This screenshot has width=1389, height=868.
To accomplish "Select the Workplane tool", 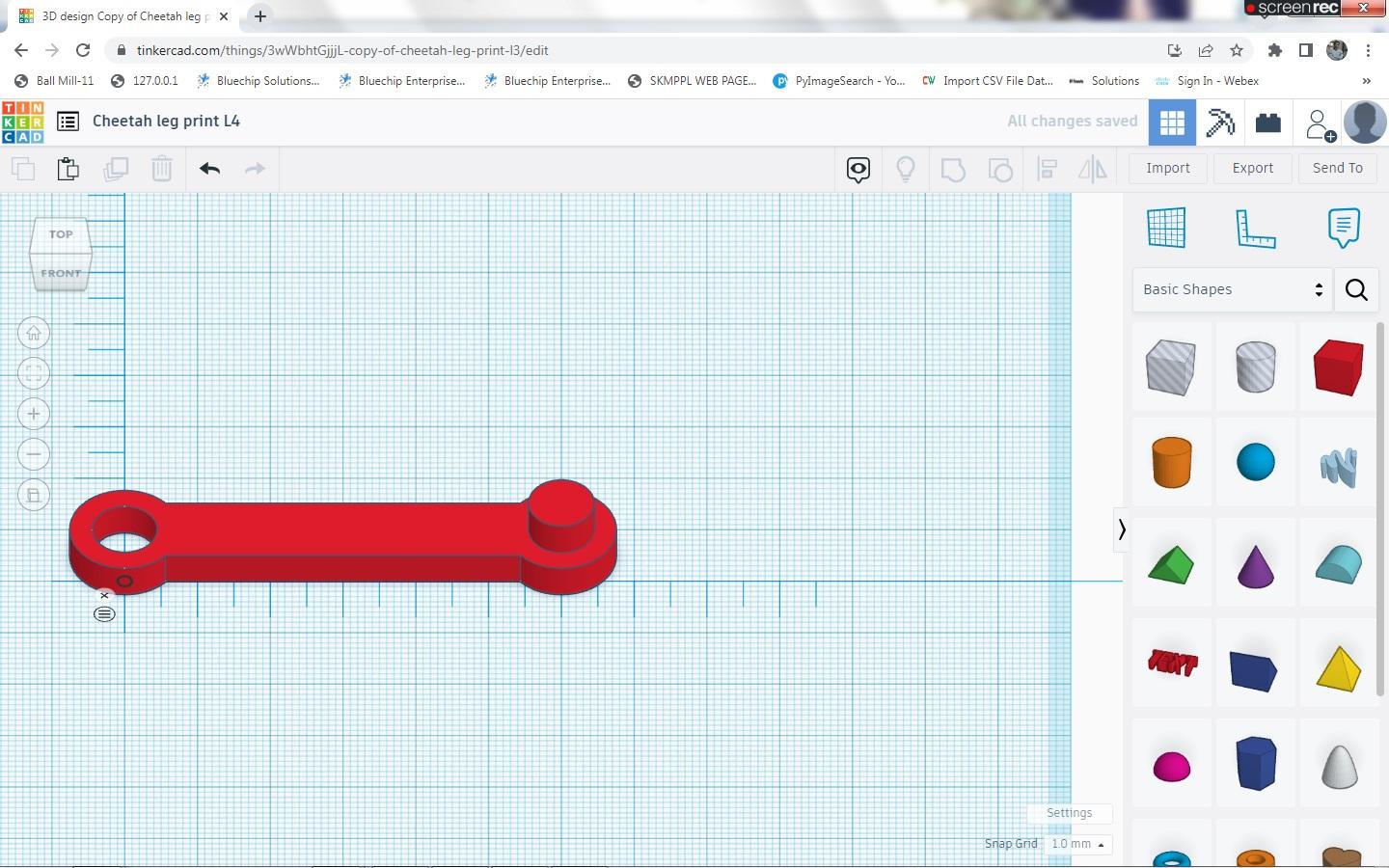I will (1166, 228).
